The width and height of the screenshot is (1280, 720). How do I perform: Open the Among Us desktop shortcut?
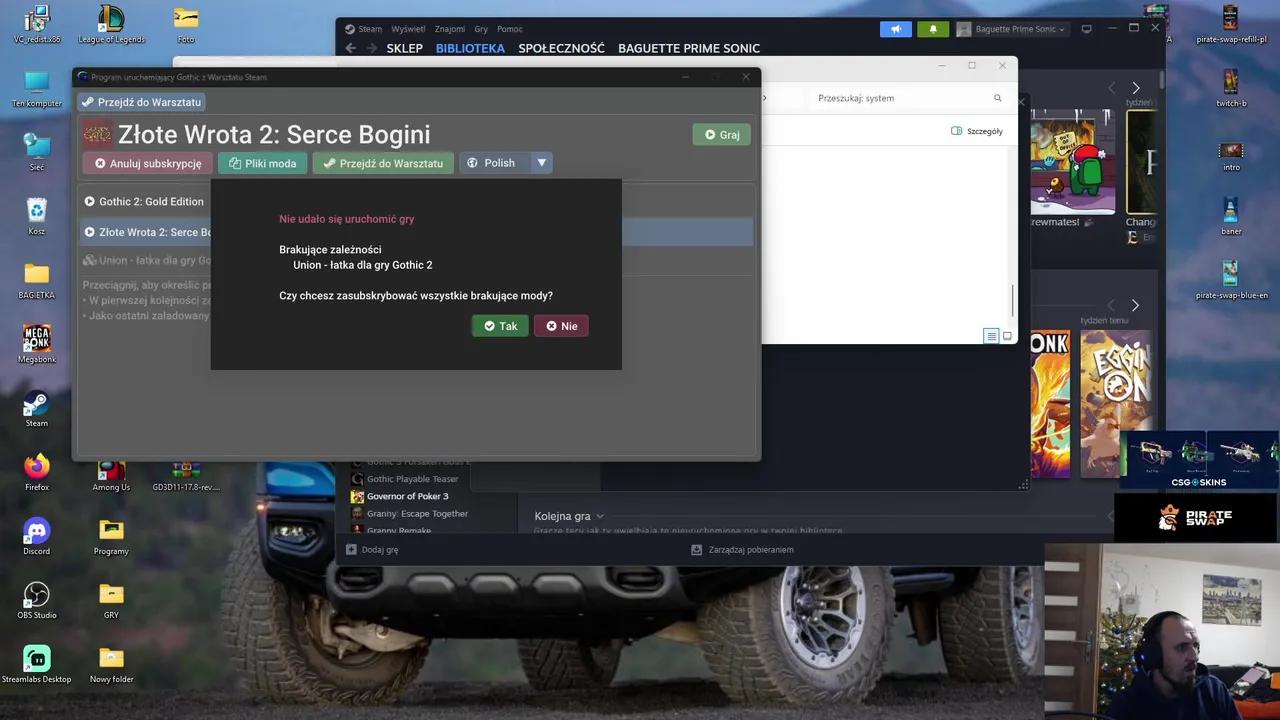111,472
